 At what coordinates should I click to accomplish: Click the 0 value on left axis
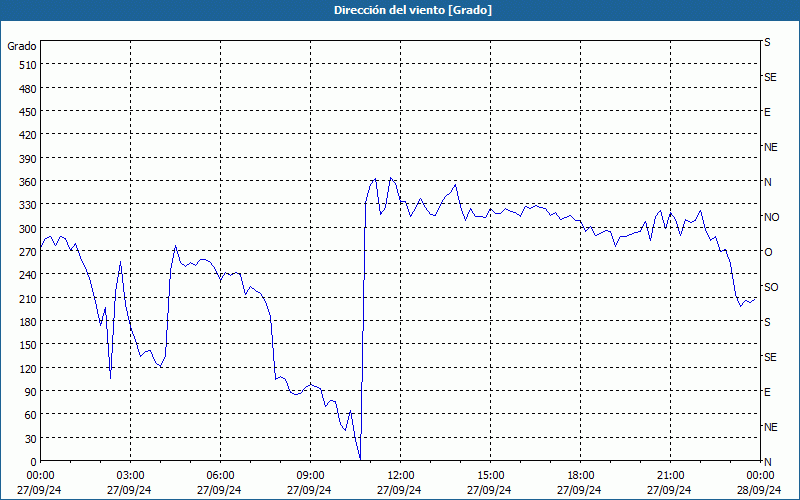click(x=34, y=462)
